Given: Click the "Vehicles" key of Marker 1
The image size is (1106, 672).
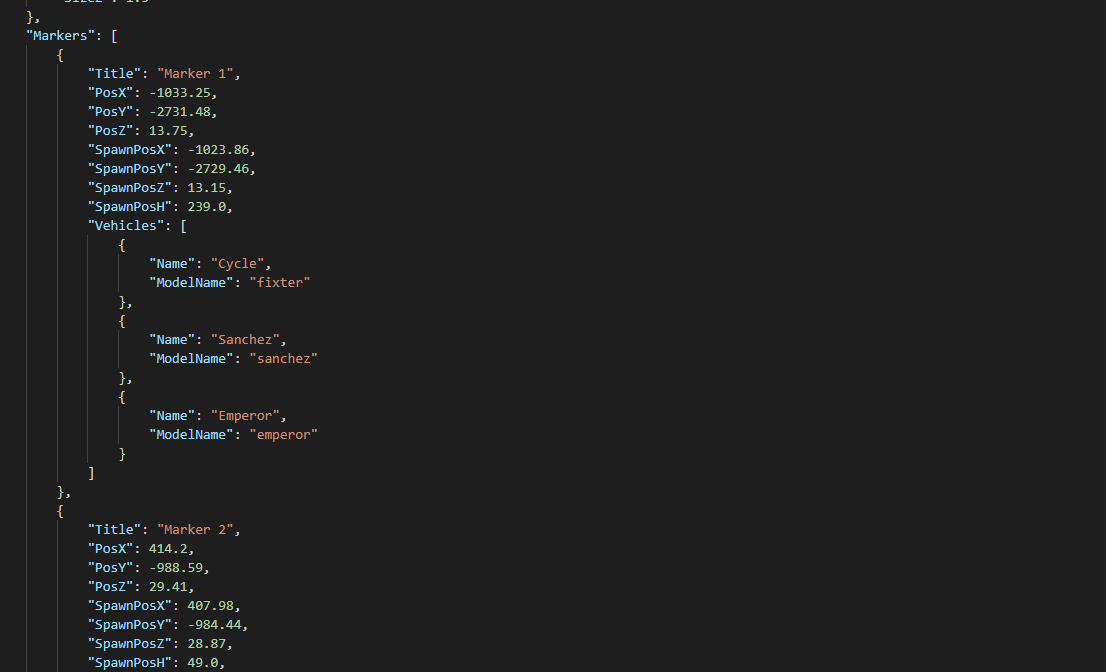Looking at the screenshot, I should point(130,226).
